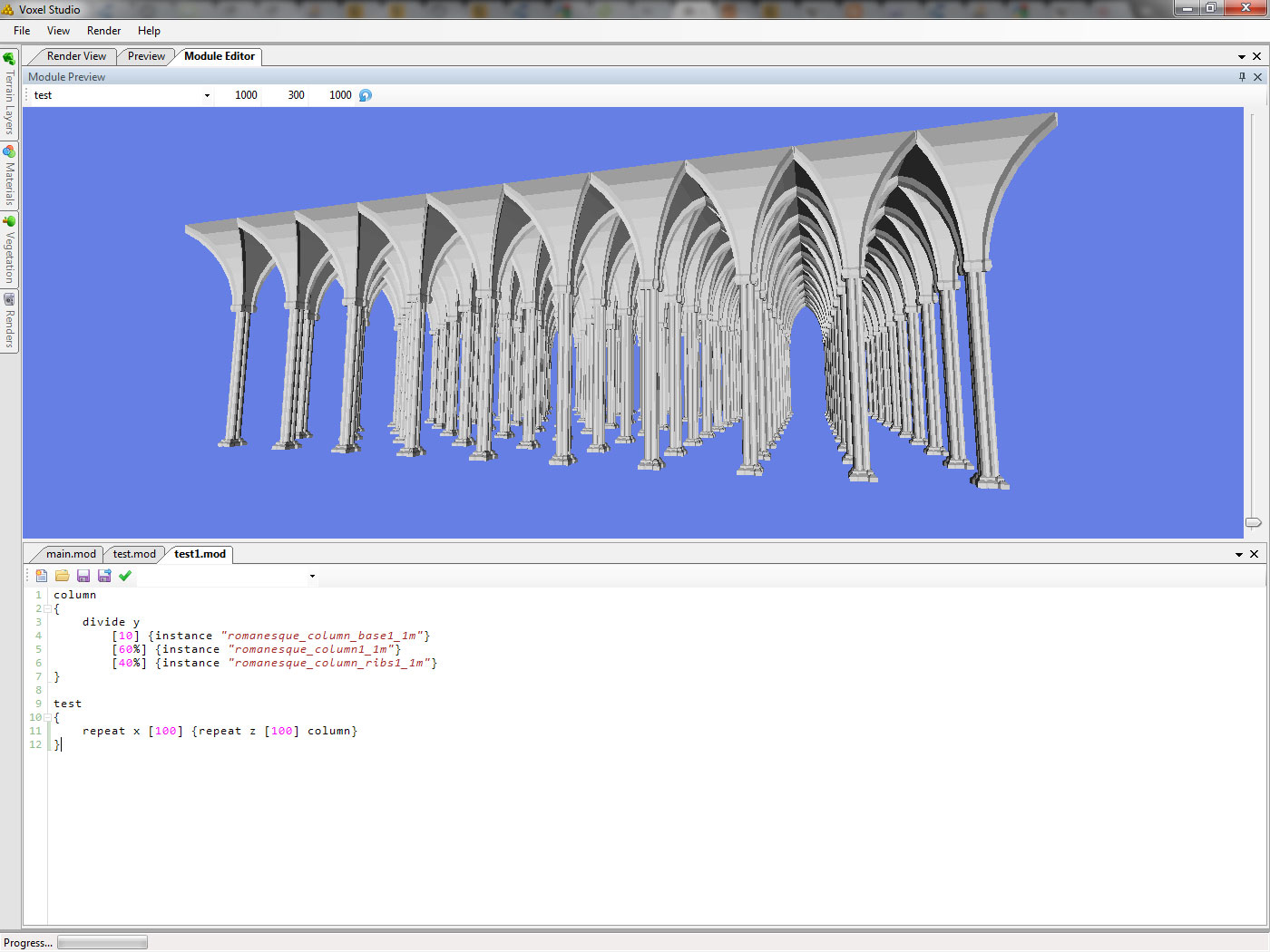Click the Voxel Studio title bar icon
Image resolution: width=1270 pixels, height=952 pixels.
pos(8,9)
